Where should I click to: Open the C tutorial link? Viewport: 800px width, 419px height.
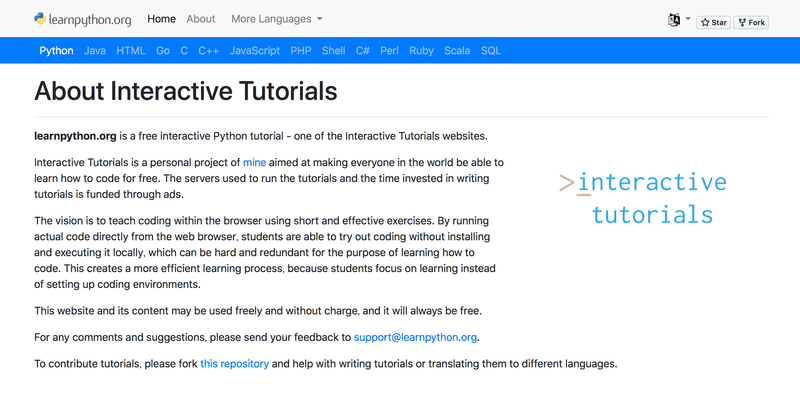(x=184, y=51)
